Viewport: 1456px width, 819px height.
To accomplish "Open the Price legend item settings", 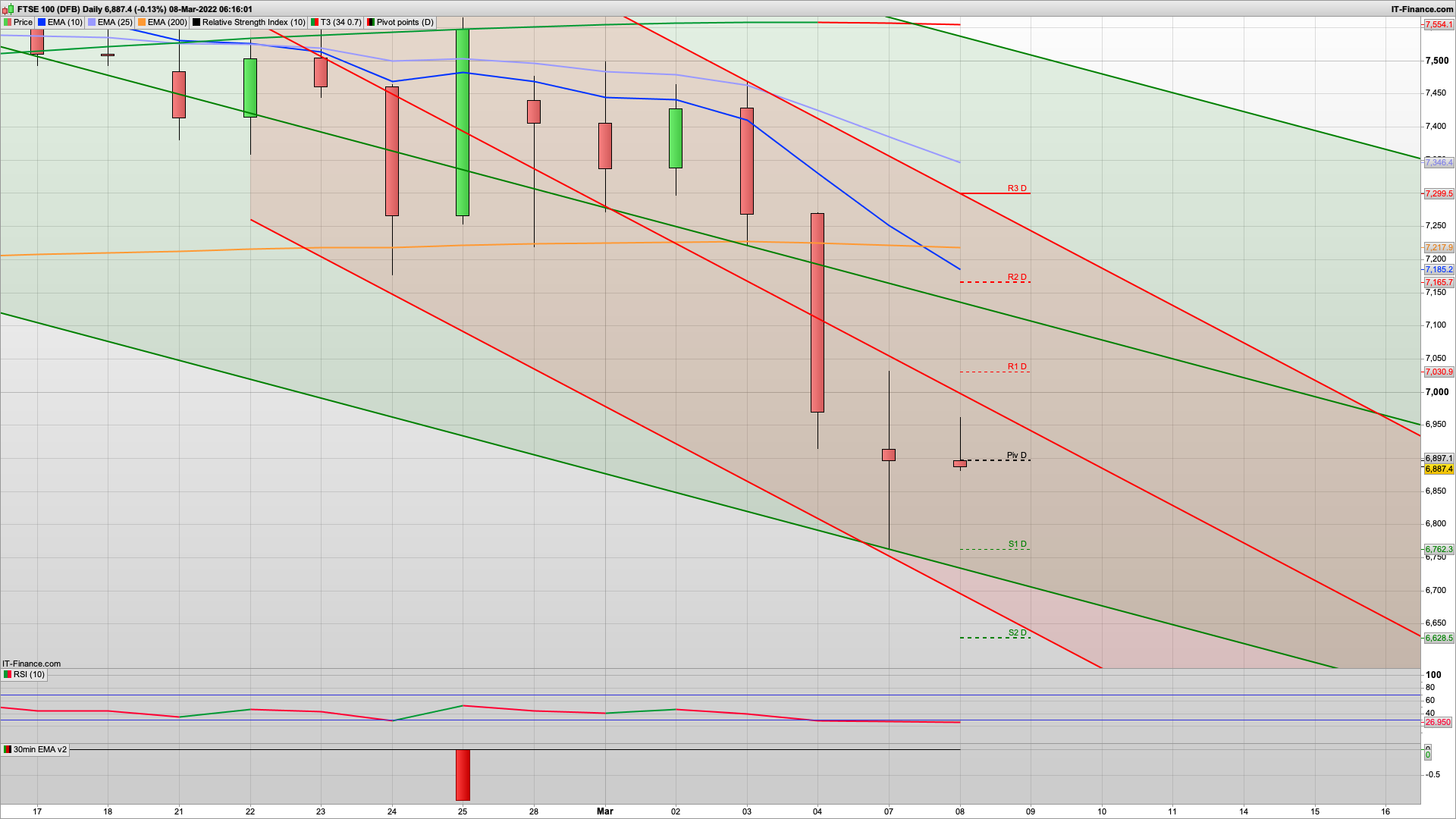I will pyautogui.click(x=19, y=22).
